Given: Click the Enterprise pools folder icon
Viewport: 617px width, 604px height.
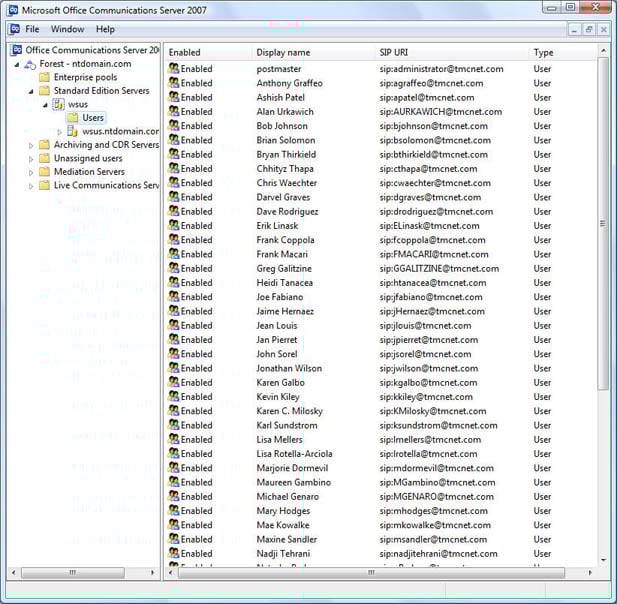Looking at the screenshot, I should click(x=44, y=77).
